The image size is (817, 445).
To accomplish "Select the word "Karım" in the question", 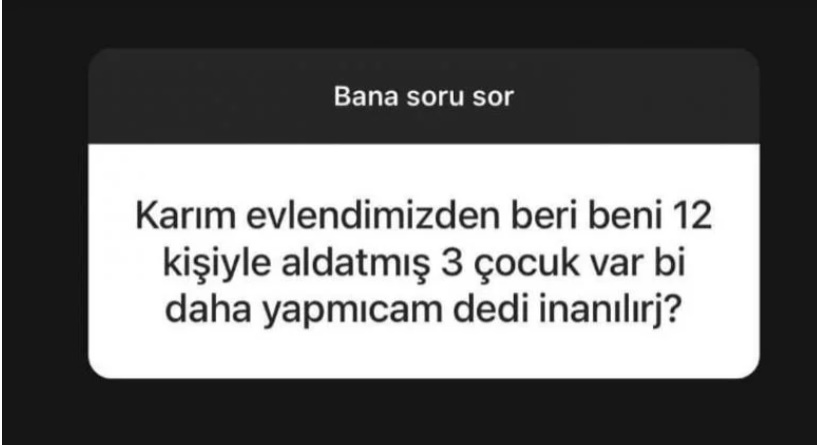I will pyautogui.click(x=185, y=216).
